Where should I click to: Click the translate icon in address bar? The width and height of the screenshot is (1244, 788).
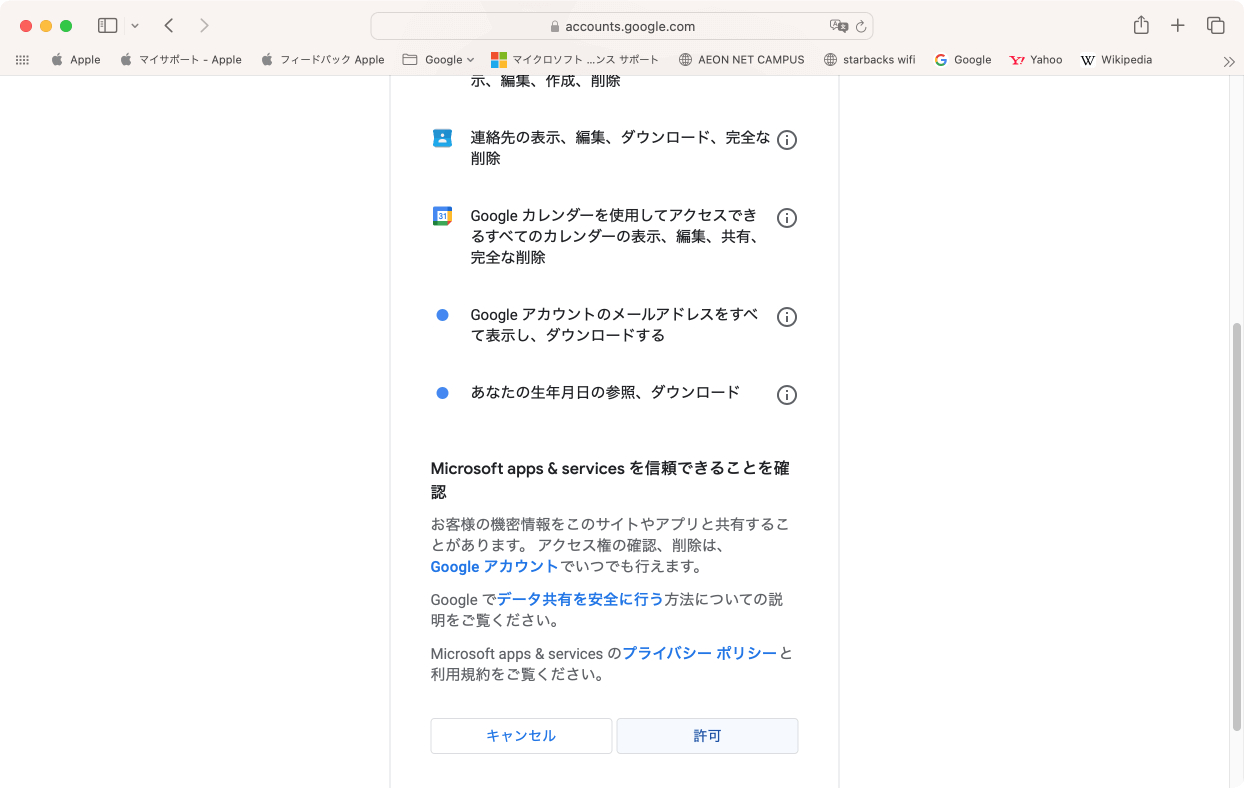[x=838, y=26]
